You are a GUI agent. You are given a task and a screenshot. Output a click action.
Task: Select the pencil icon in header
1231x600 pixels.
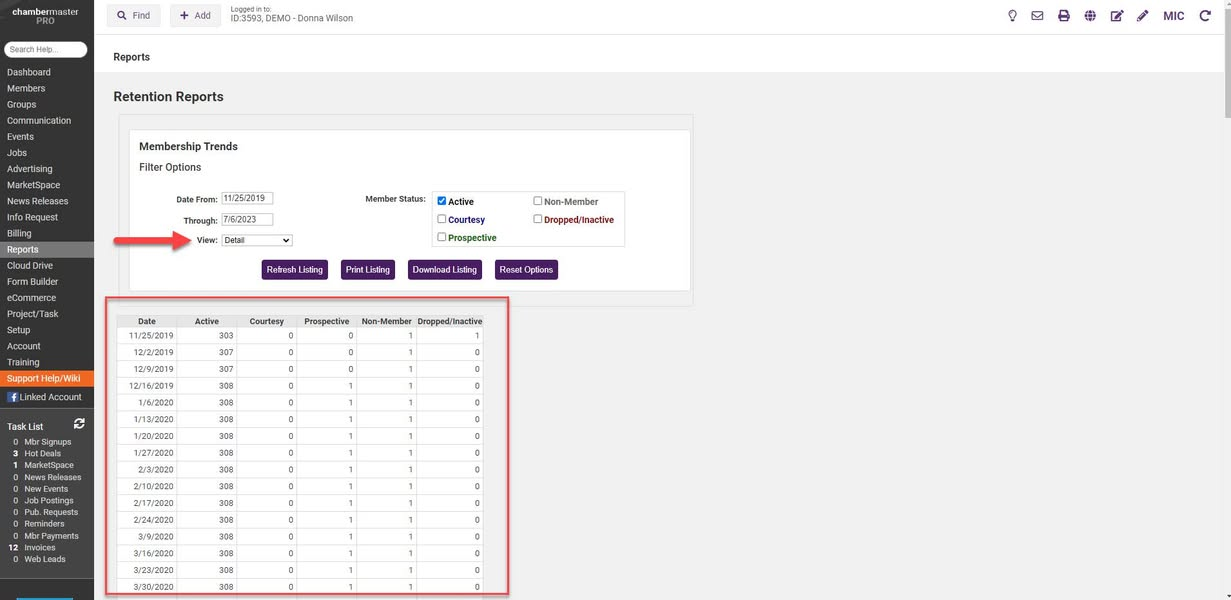tap(1143, 16)
